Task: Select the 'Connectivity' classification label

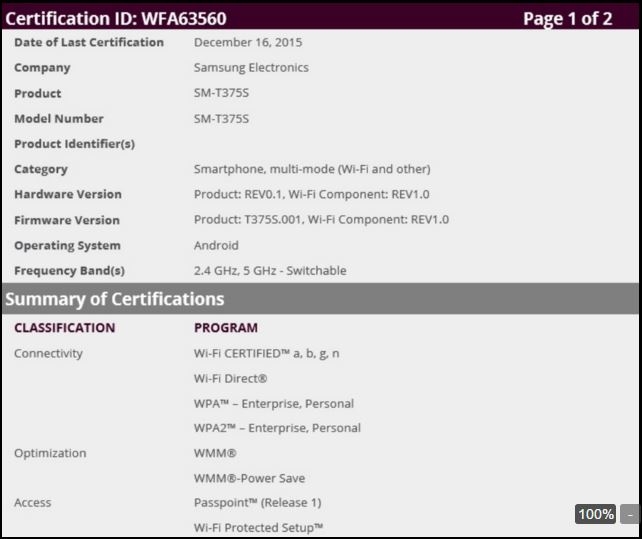Action: 48,353
